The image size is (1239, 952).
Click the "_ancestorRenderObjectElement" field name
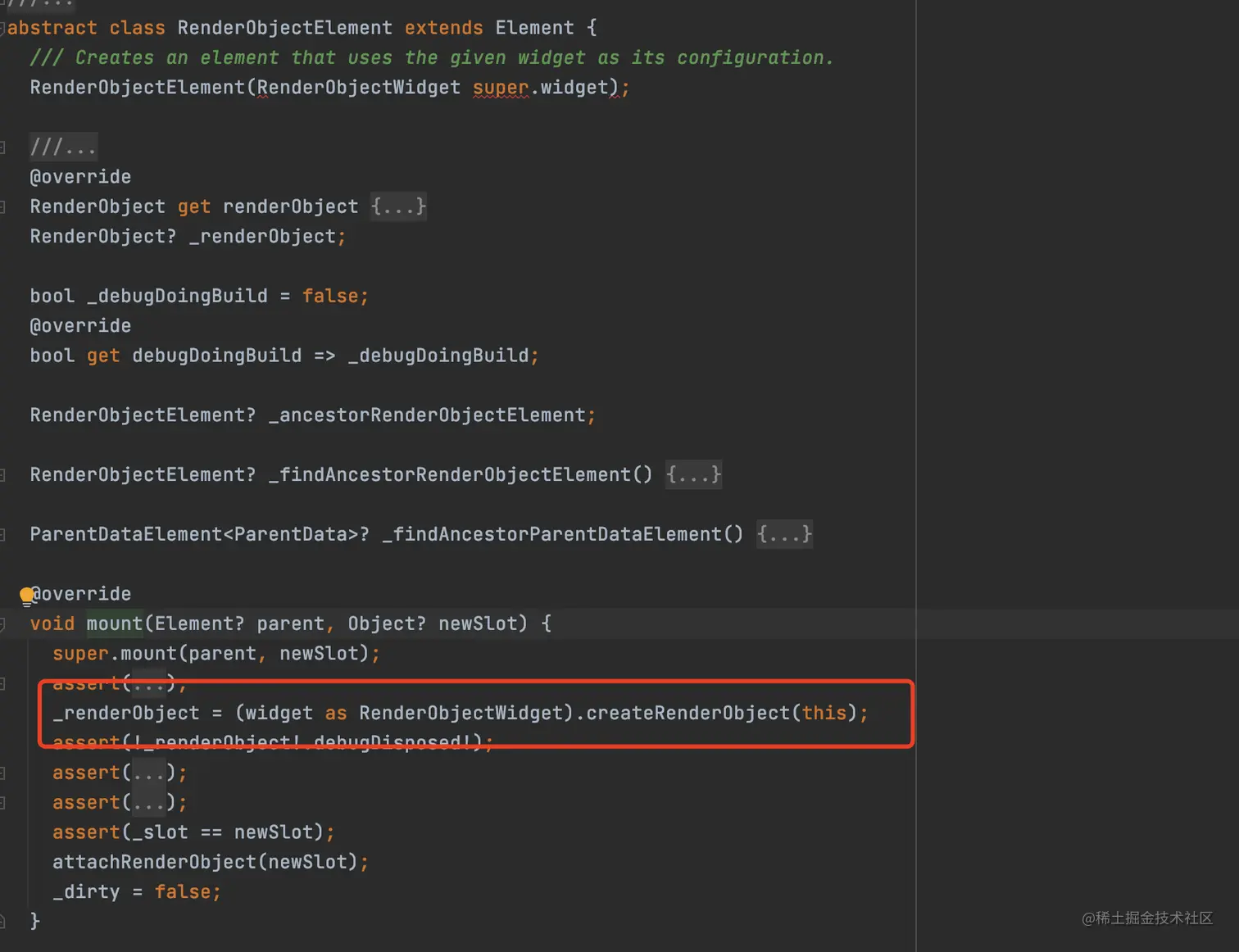tap(427, 415)
